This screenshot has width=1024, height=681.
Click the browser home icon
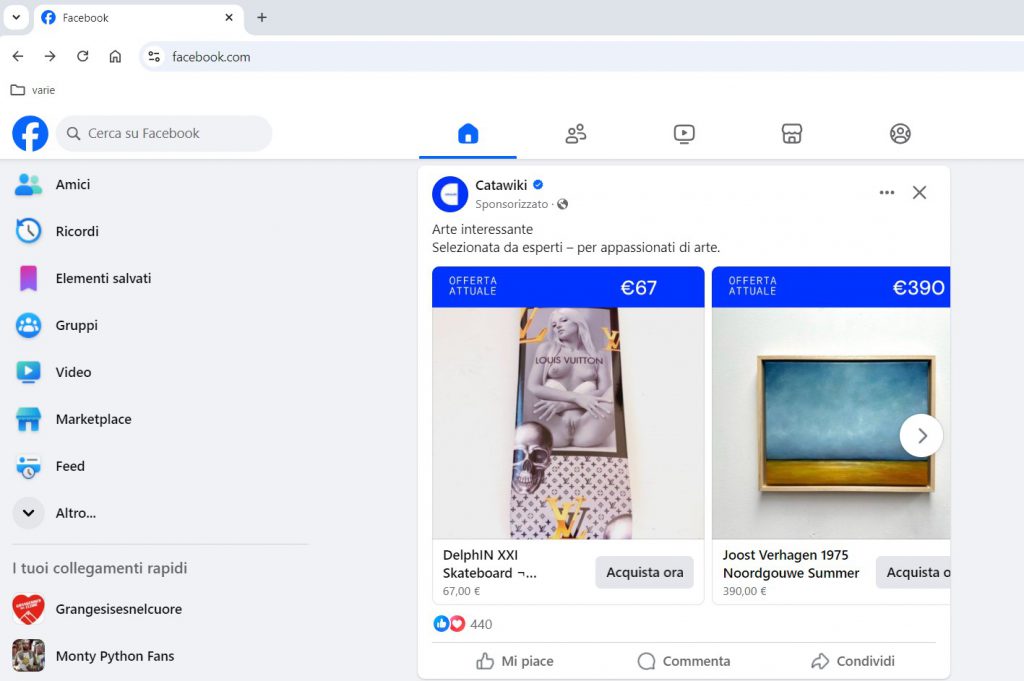115,57
